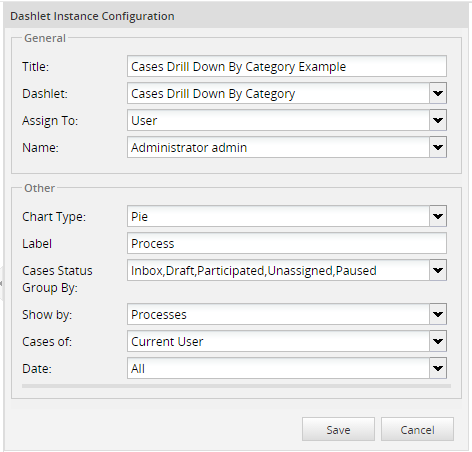Open the Cases of dropdown arrow

[x=438, y=341]
